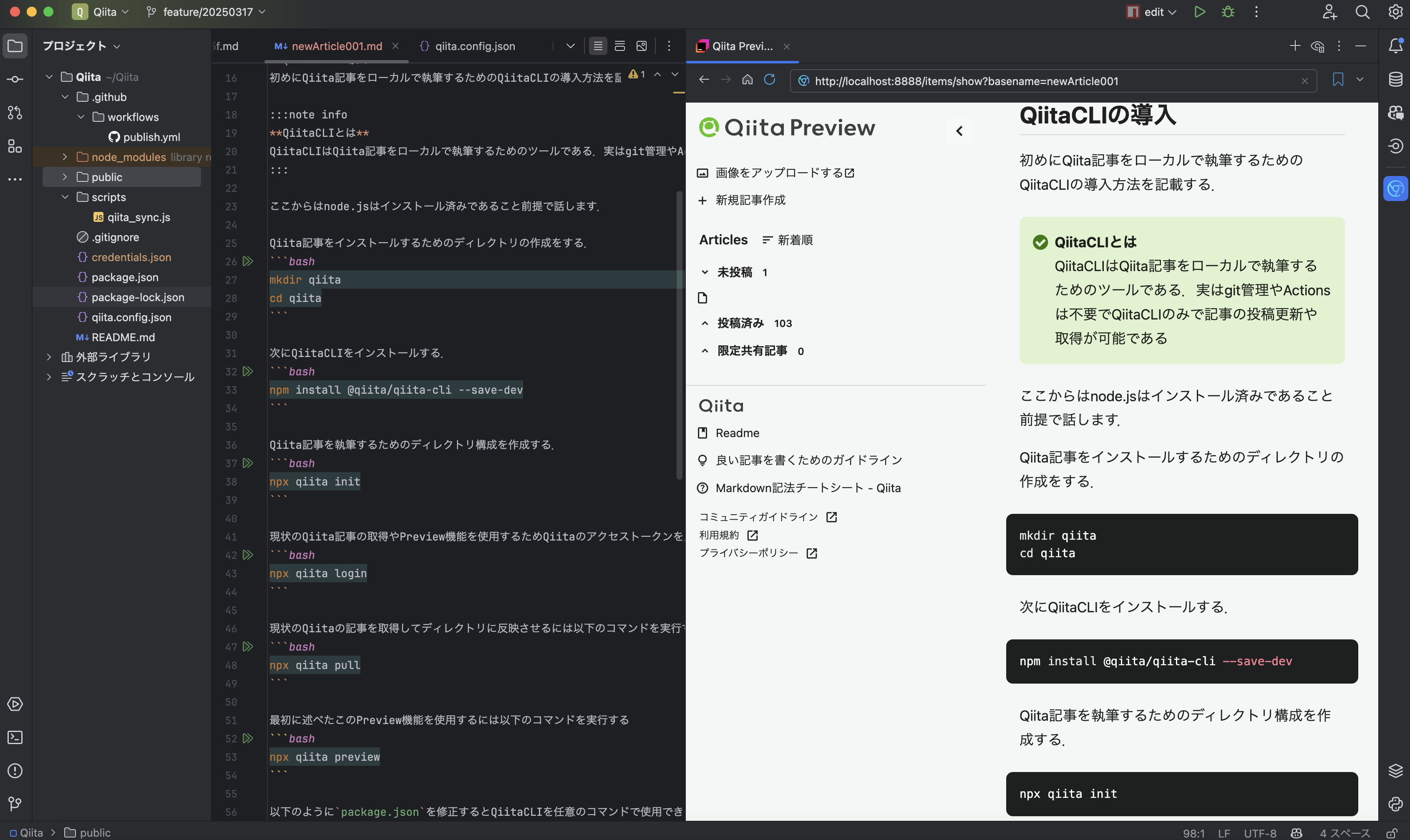Switch markdown editor to preview-only layout

642,46
